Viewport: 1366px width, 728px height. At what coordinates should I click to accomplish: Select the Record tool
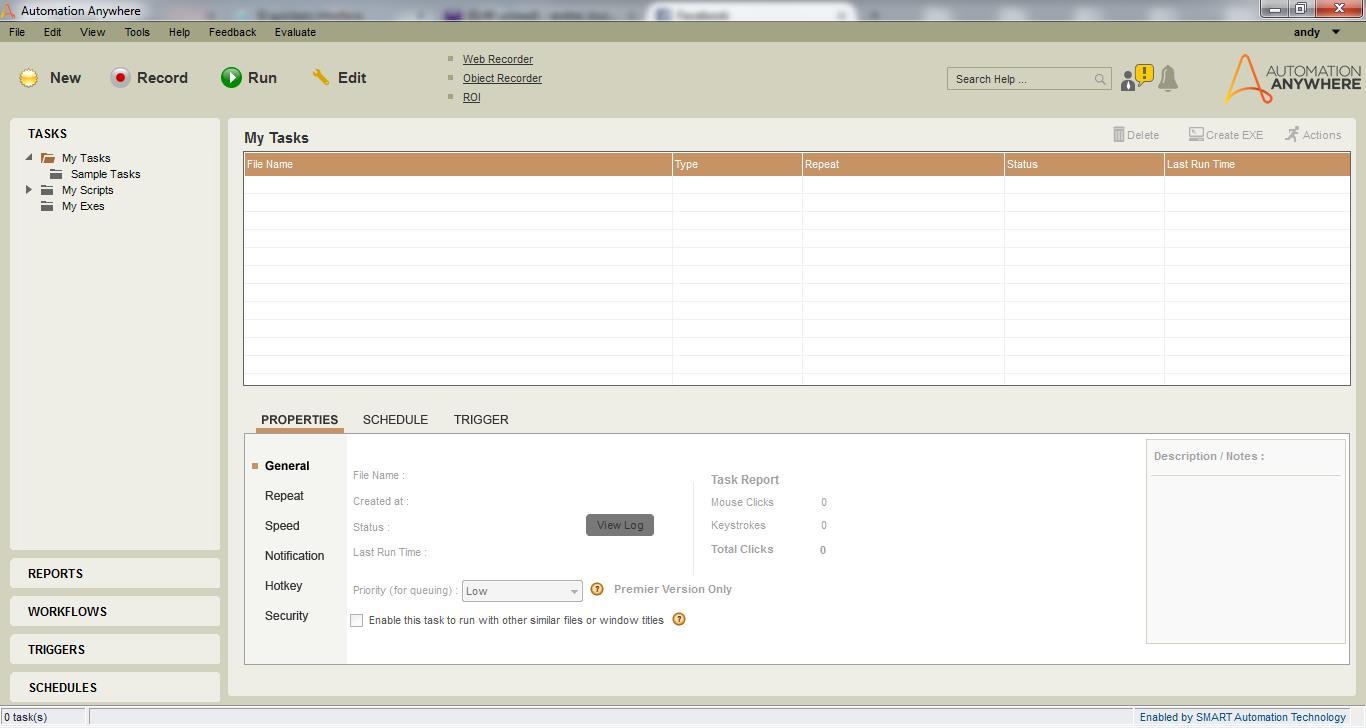click(149, 77)
